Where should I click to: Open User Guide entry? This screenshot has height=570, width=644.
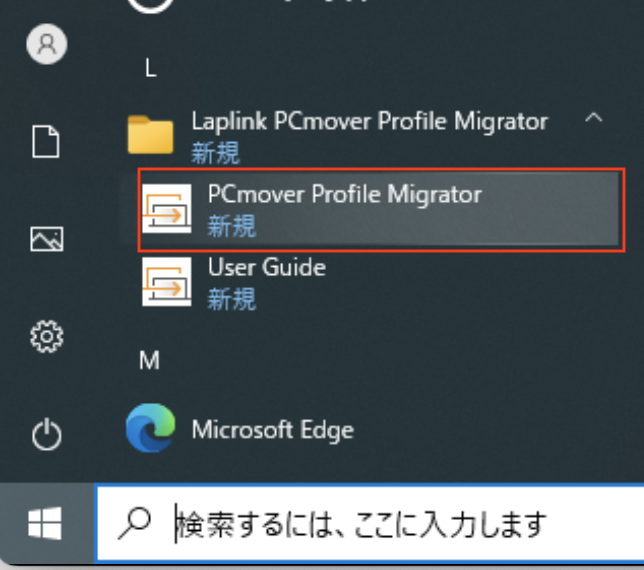pyautogui.click(x=370, y=283)
